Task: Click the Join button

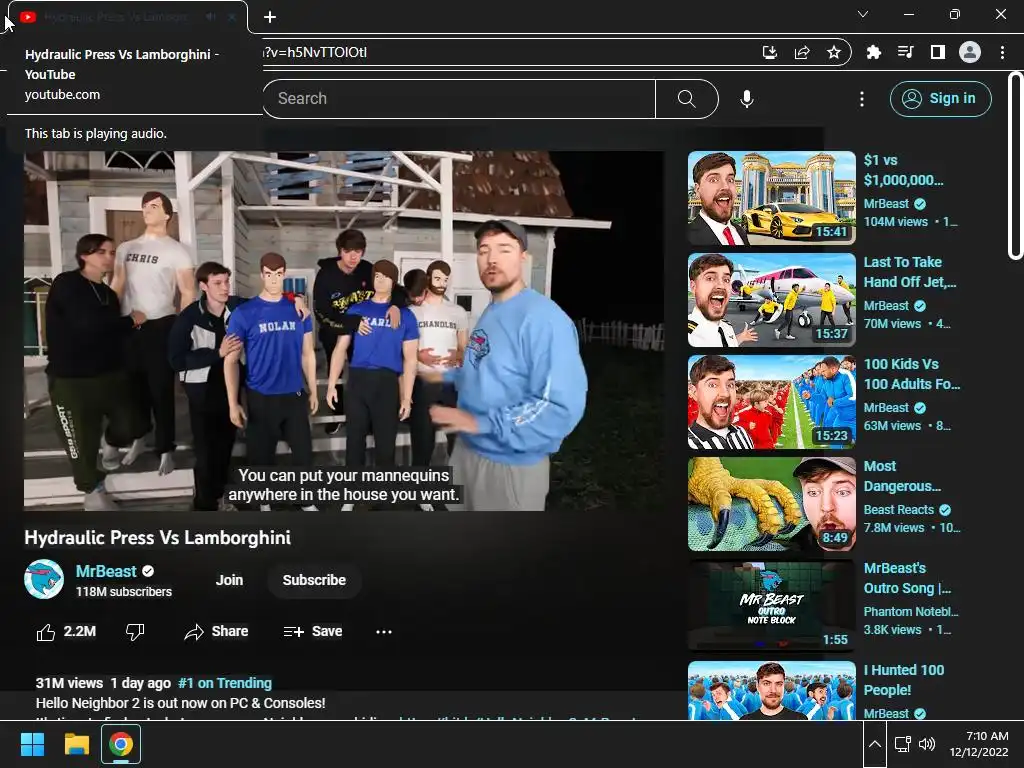Action: pos(229,580)
